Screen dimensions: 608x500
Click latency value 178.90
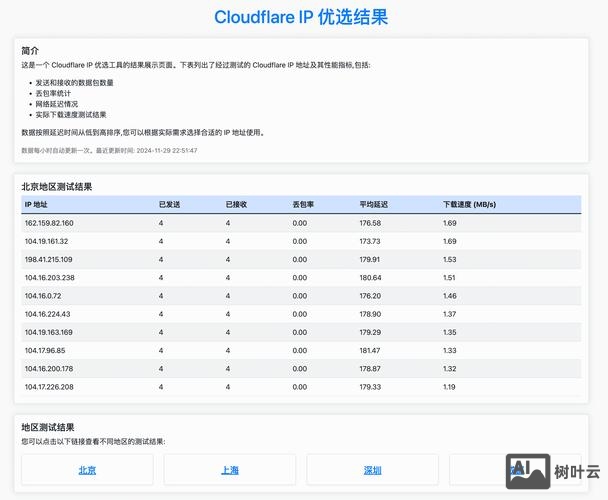[x=370, y=314]
